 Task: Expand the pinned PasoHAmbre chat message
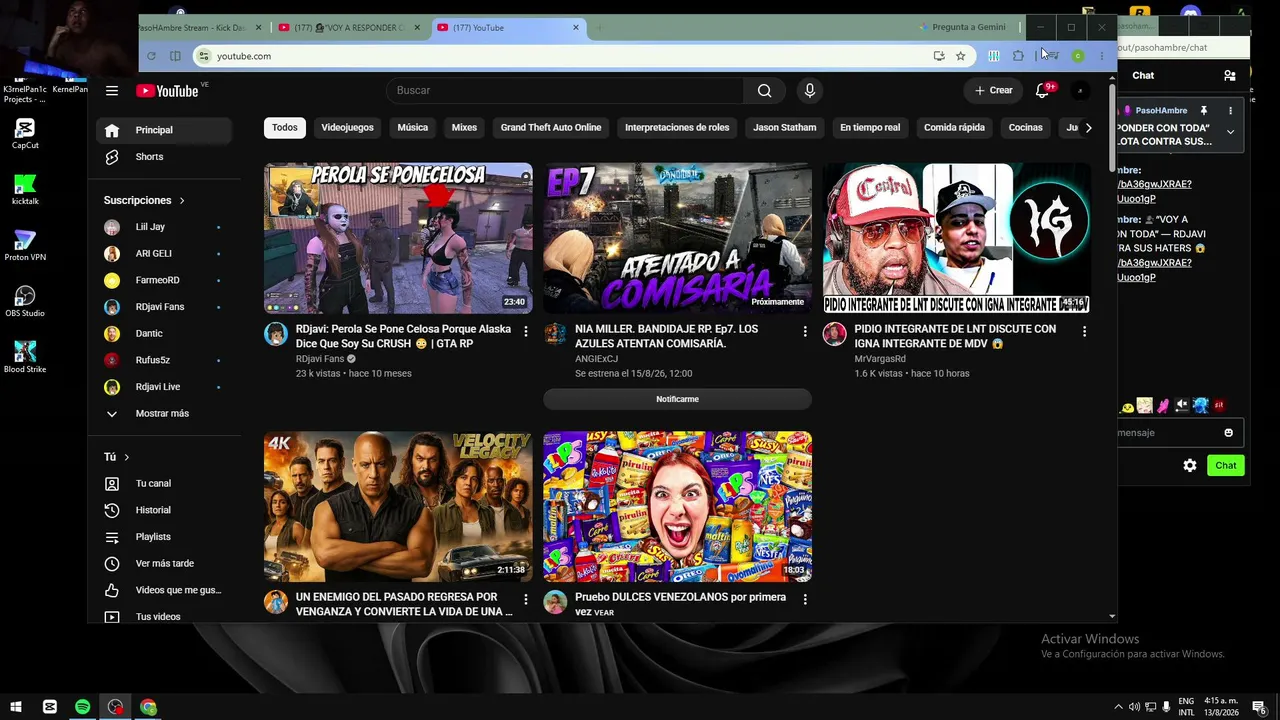(1230, 131)
